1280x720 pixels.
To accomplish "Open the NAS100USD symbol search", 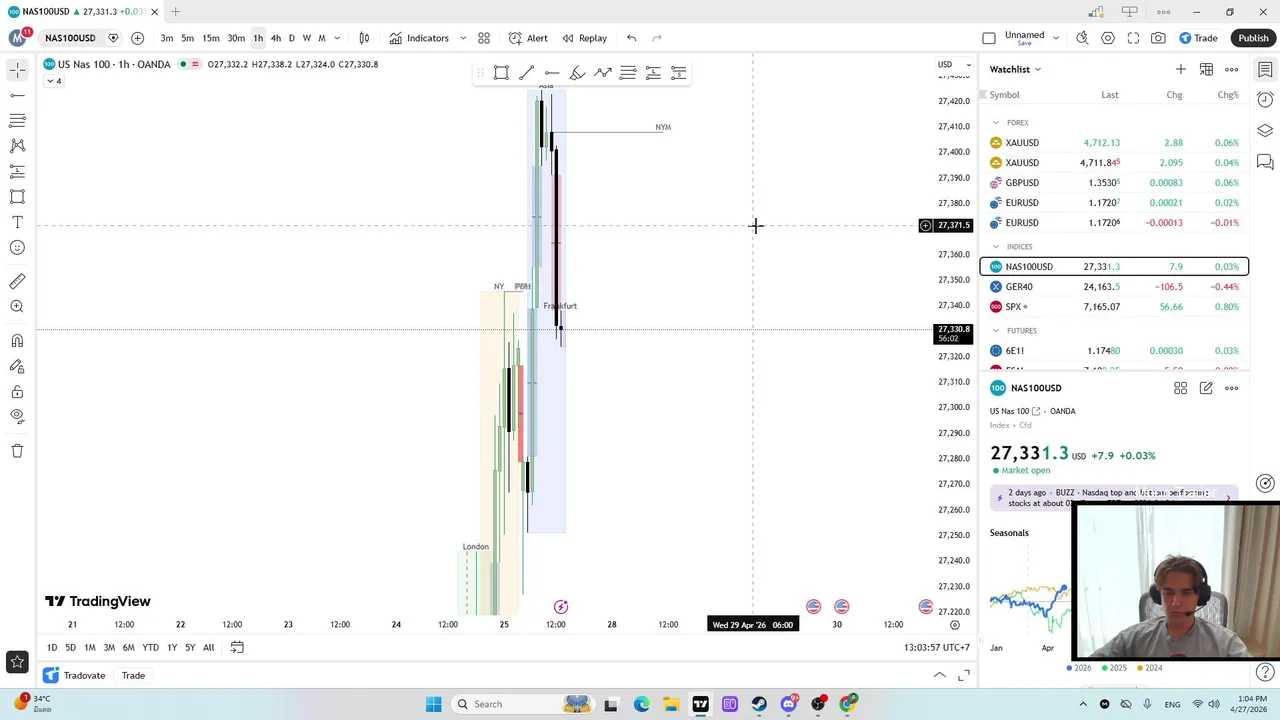I will point(70,38).
